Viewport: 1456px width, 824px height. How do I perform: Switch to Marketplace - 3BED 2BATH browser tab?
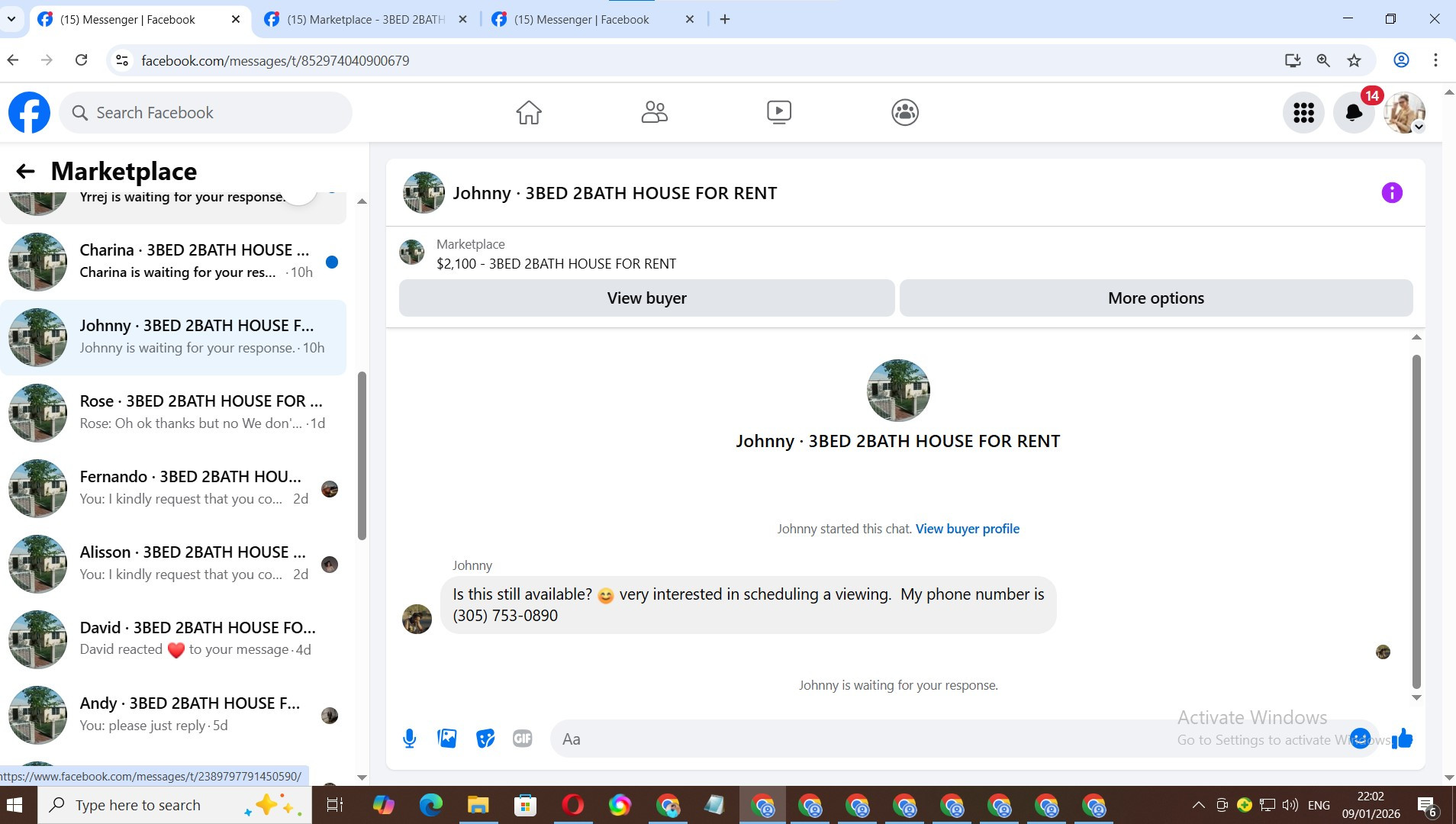tap(366, 20)
